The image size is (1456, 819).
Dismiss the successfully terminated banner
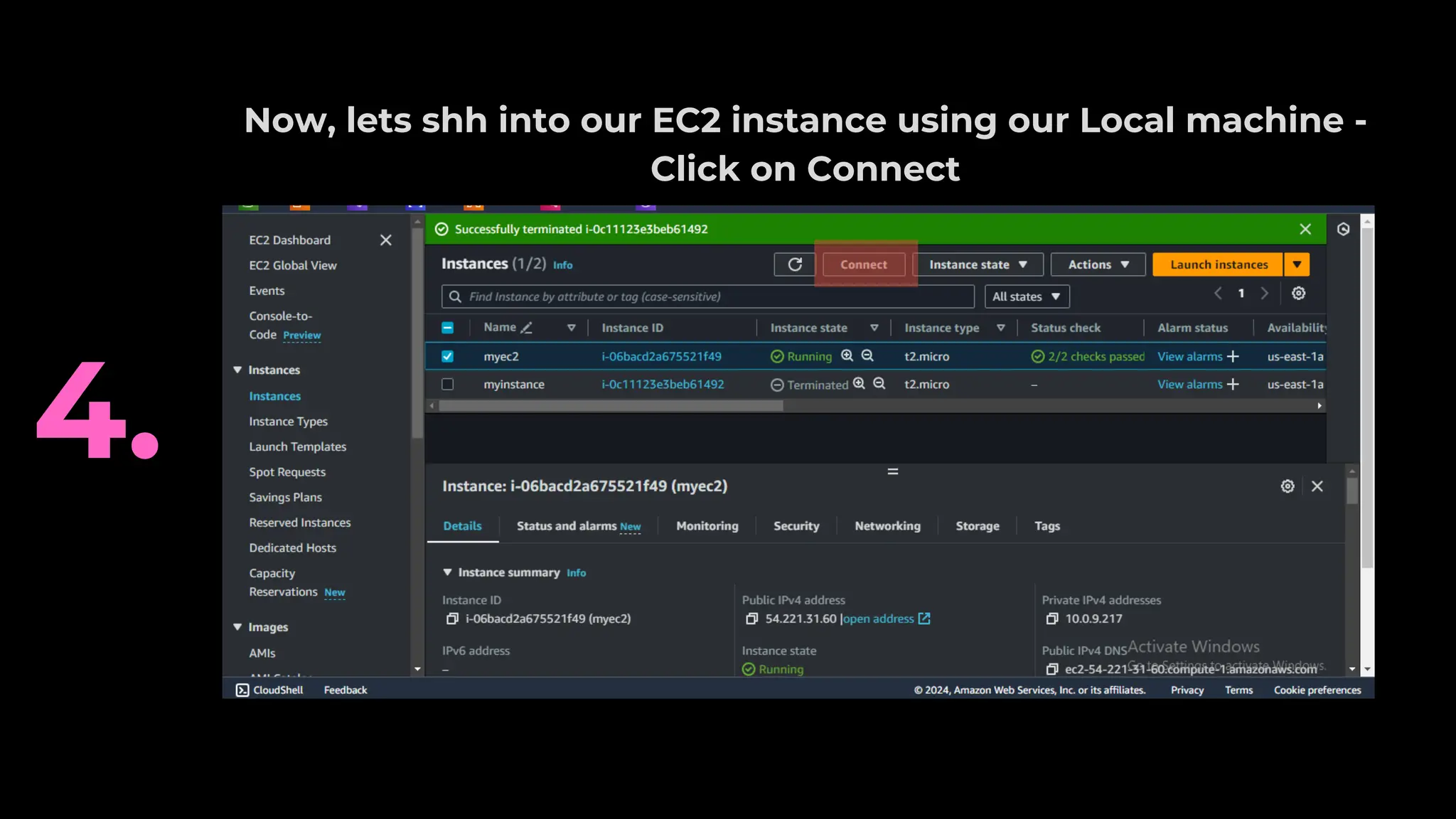point(1305,229)
